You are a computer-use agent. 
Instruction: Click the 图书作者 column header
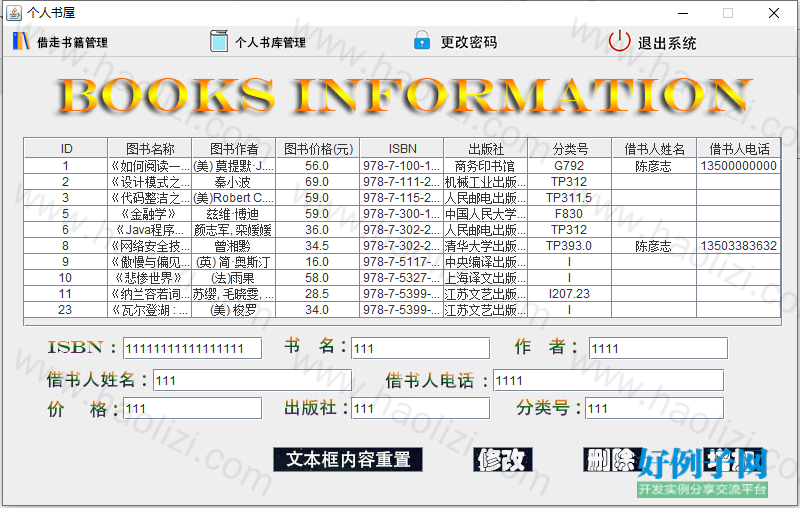point(234,148)
